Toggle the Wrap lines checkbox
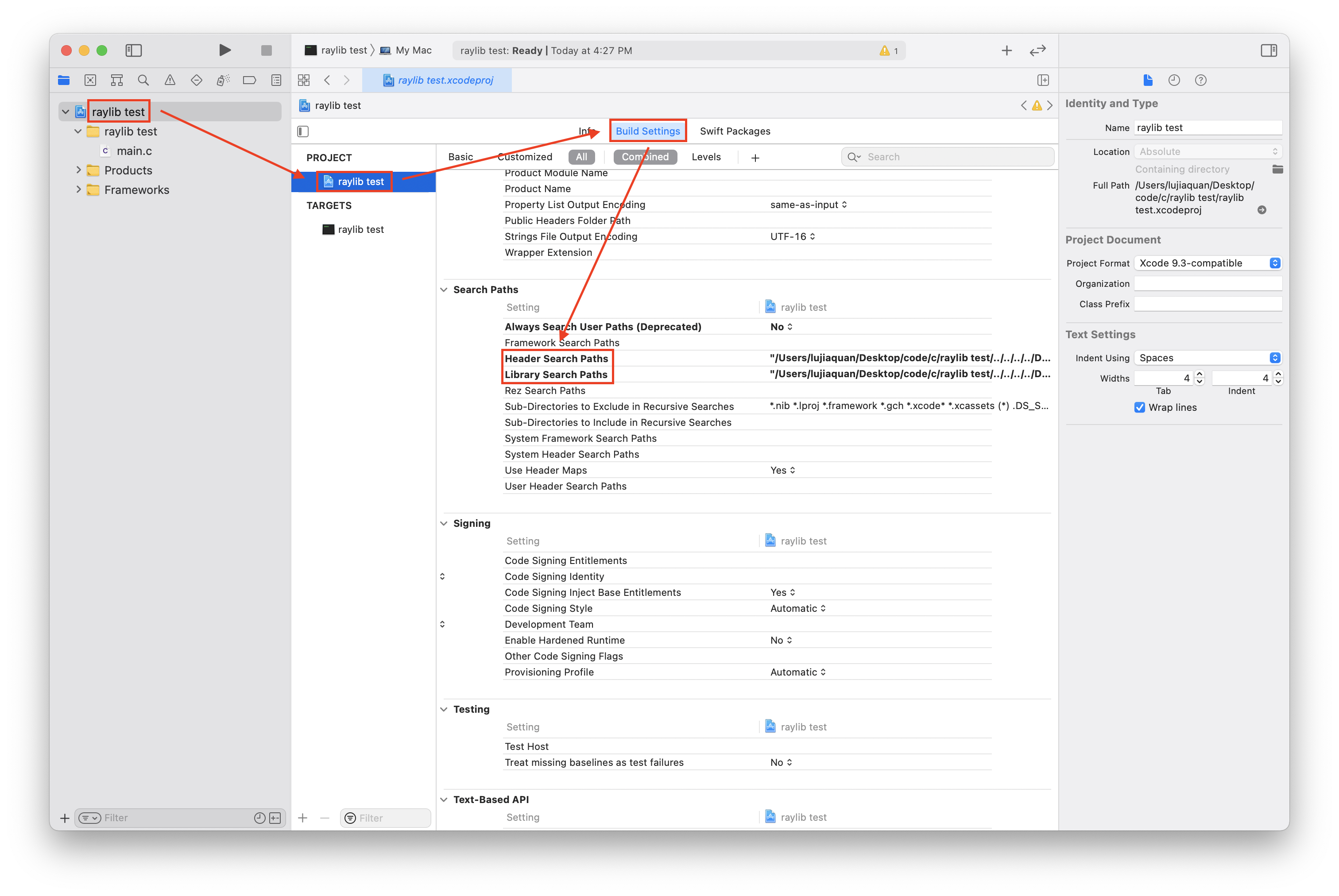This screenshot has width=1339, height=896. pyautogui.click(x=1139, y=407)
